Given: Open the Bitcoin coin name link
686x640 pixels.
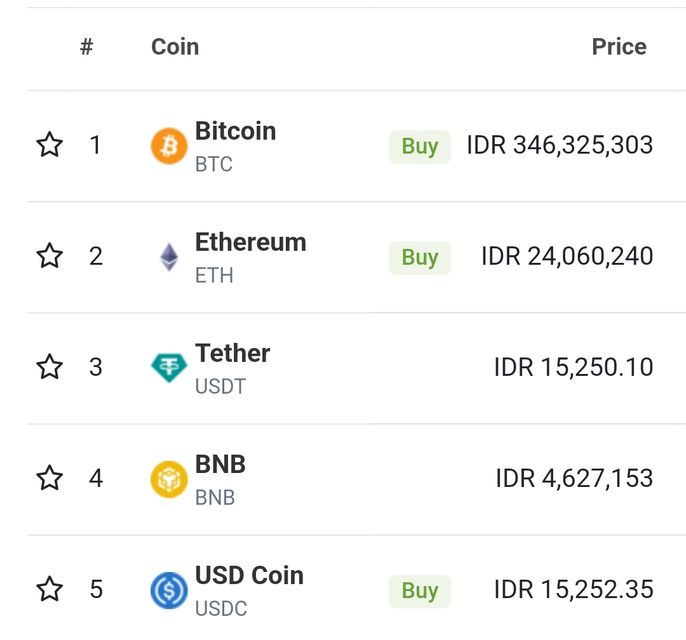Looking at the screenshot, I should 235,132.
